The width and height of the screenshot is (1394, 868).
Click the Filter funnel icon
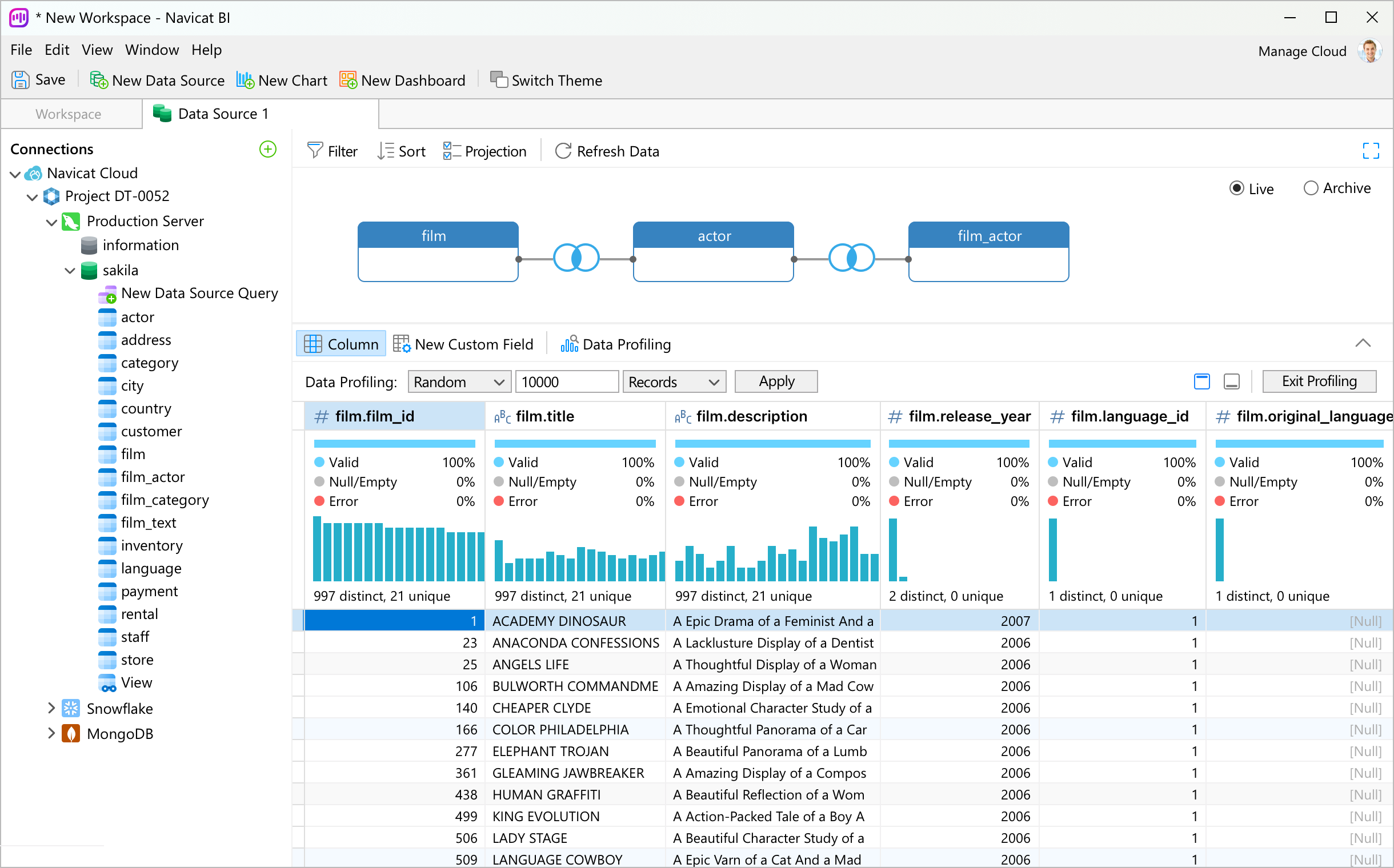[x=315, y=151]
